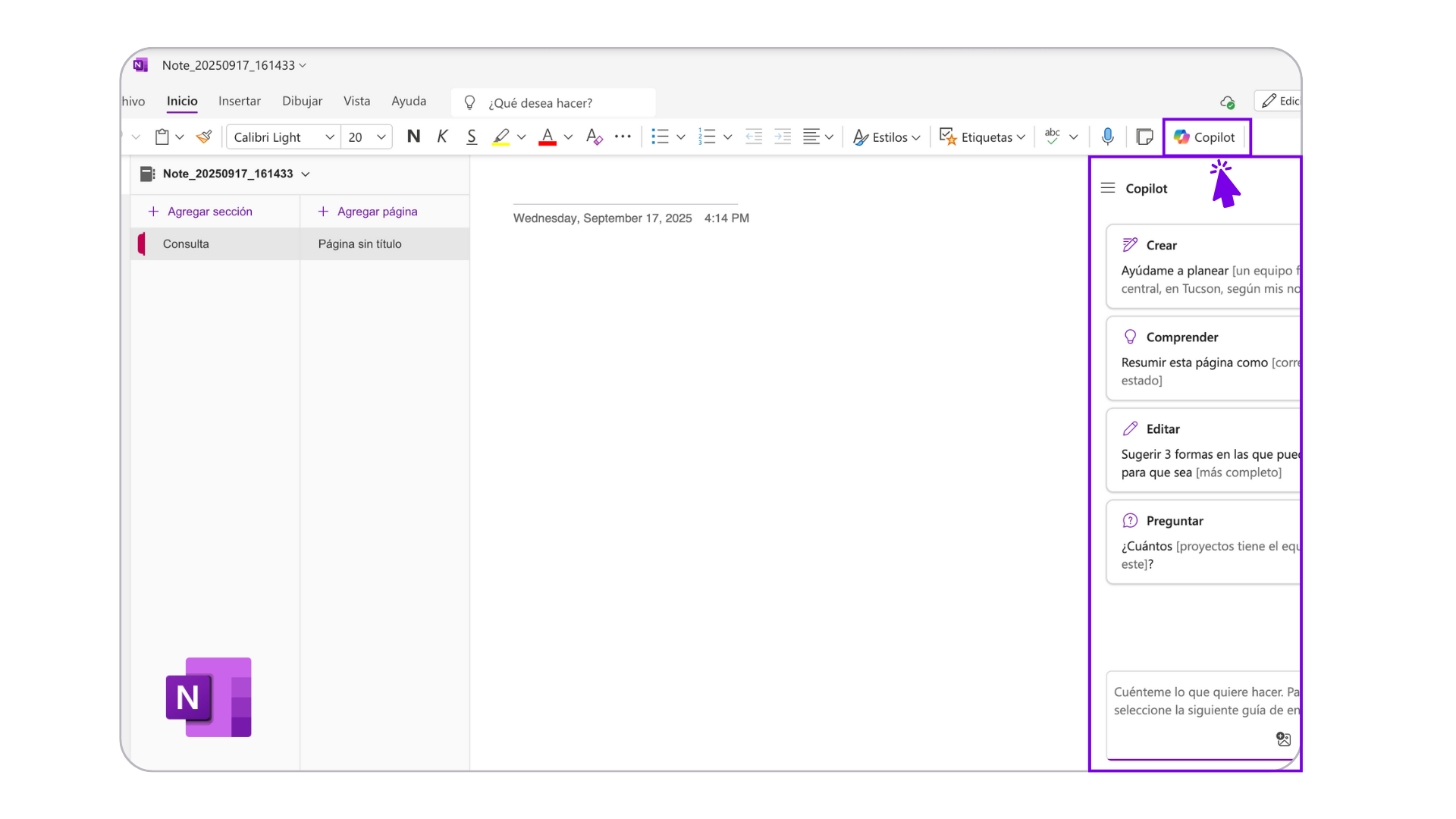Click the Bold (N) formatting icon

click(x=413, y=136)
